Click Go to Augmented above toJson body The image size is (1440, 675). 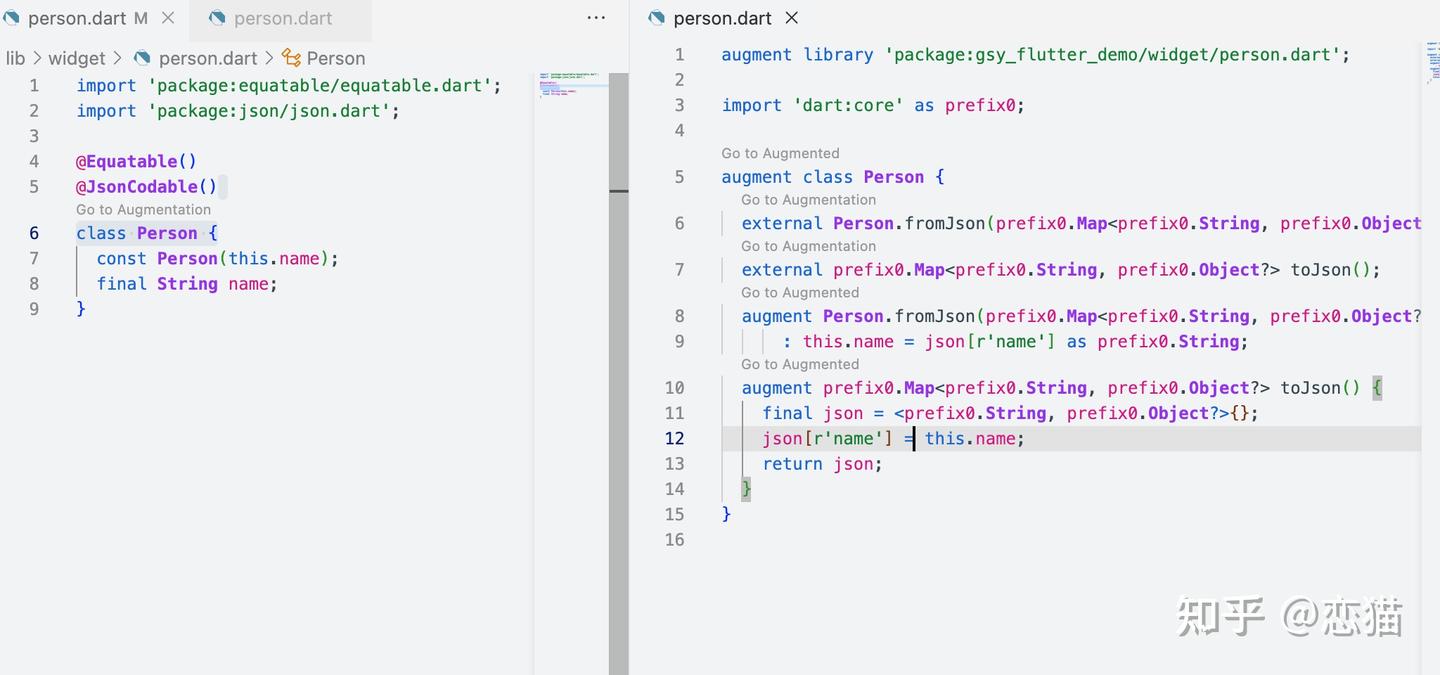pyautogui.click(x=800, y=364)
